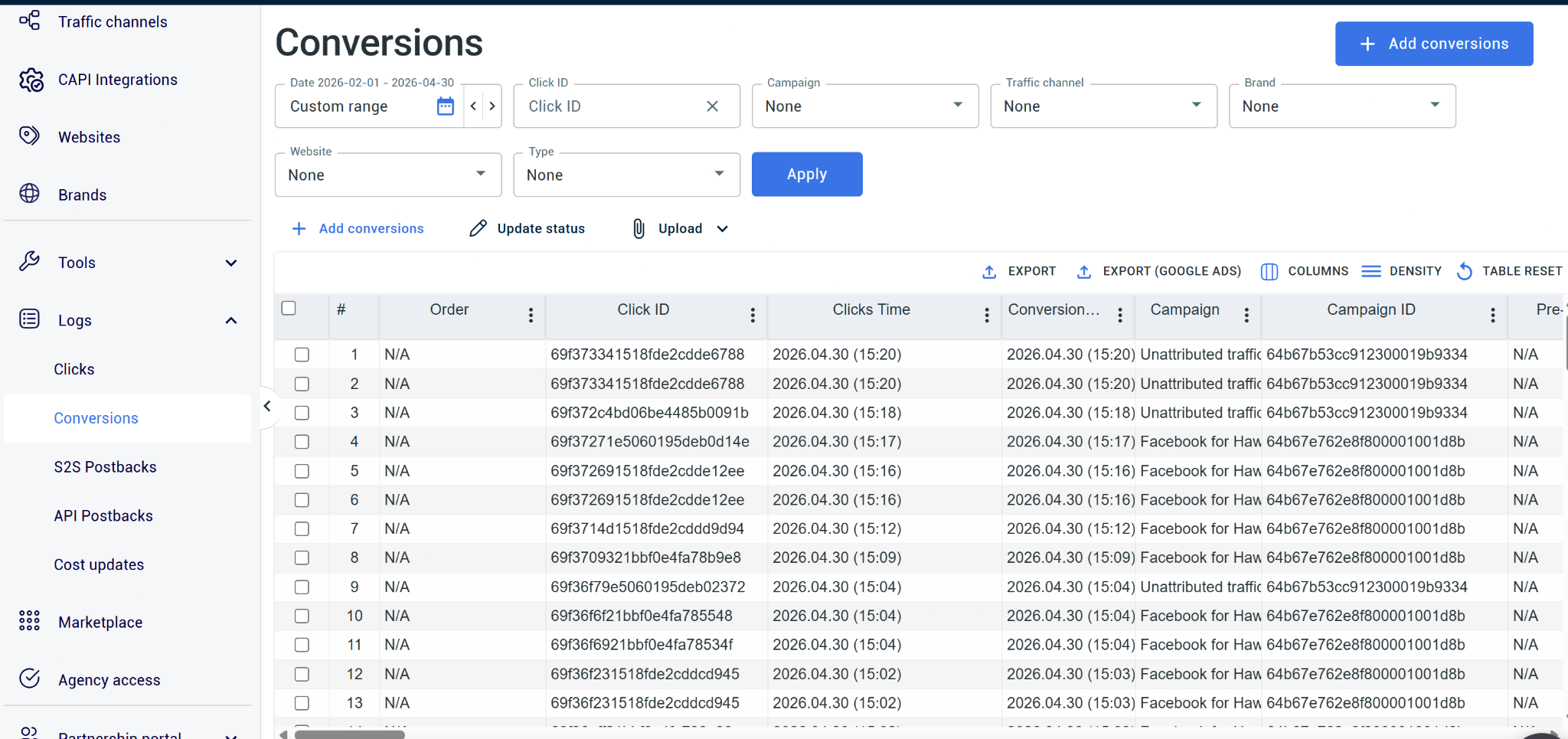The width and height of the screenshot is (1568, 739).
Task: Open the Traffic channel filter dropdown
Action: coord(1104,106)
